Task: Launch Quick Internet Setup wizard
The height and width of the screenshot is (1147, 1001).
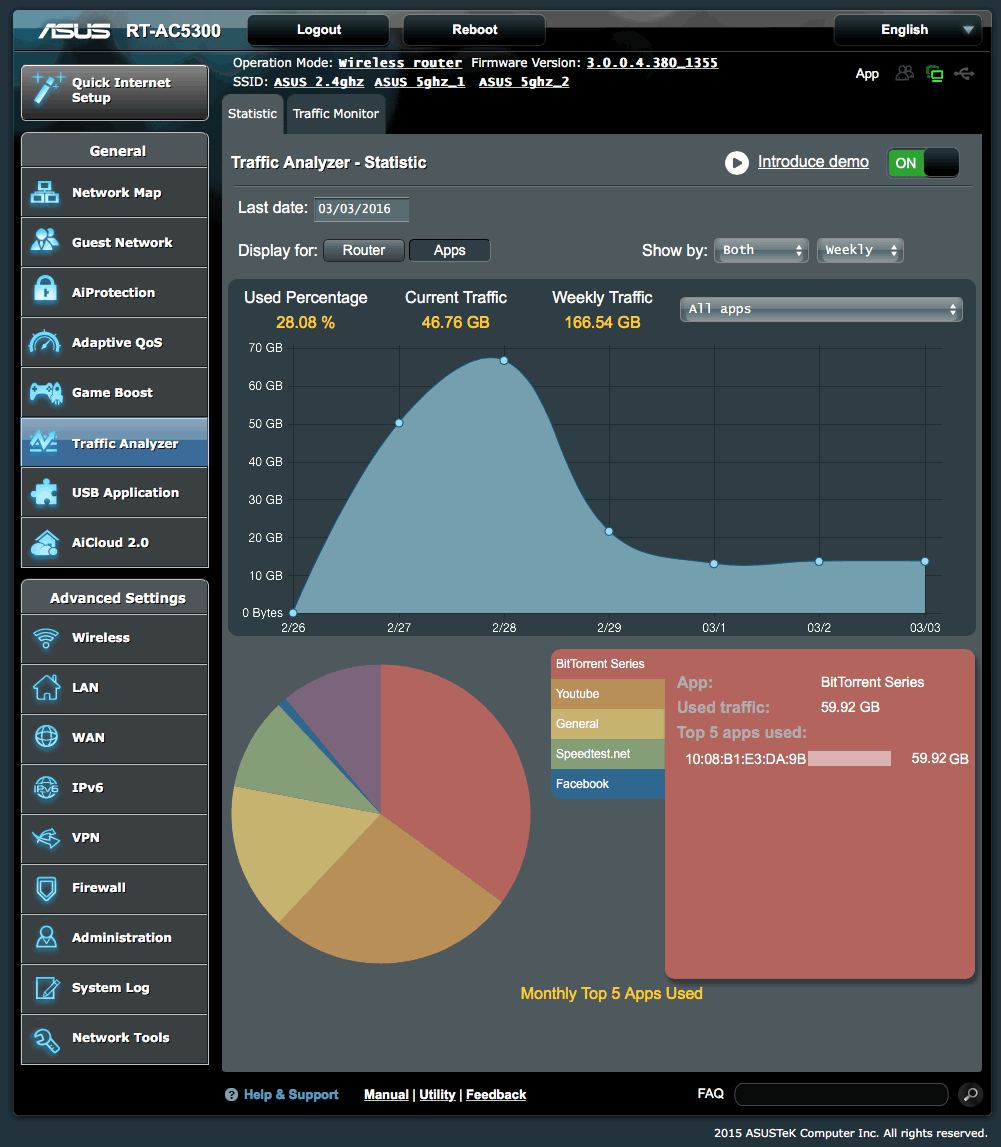Action: (114, 92)
